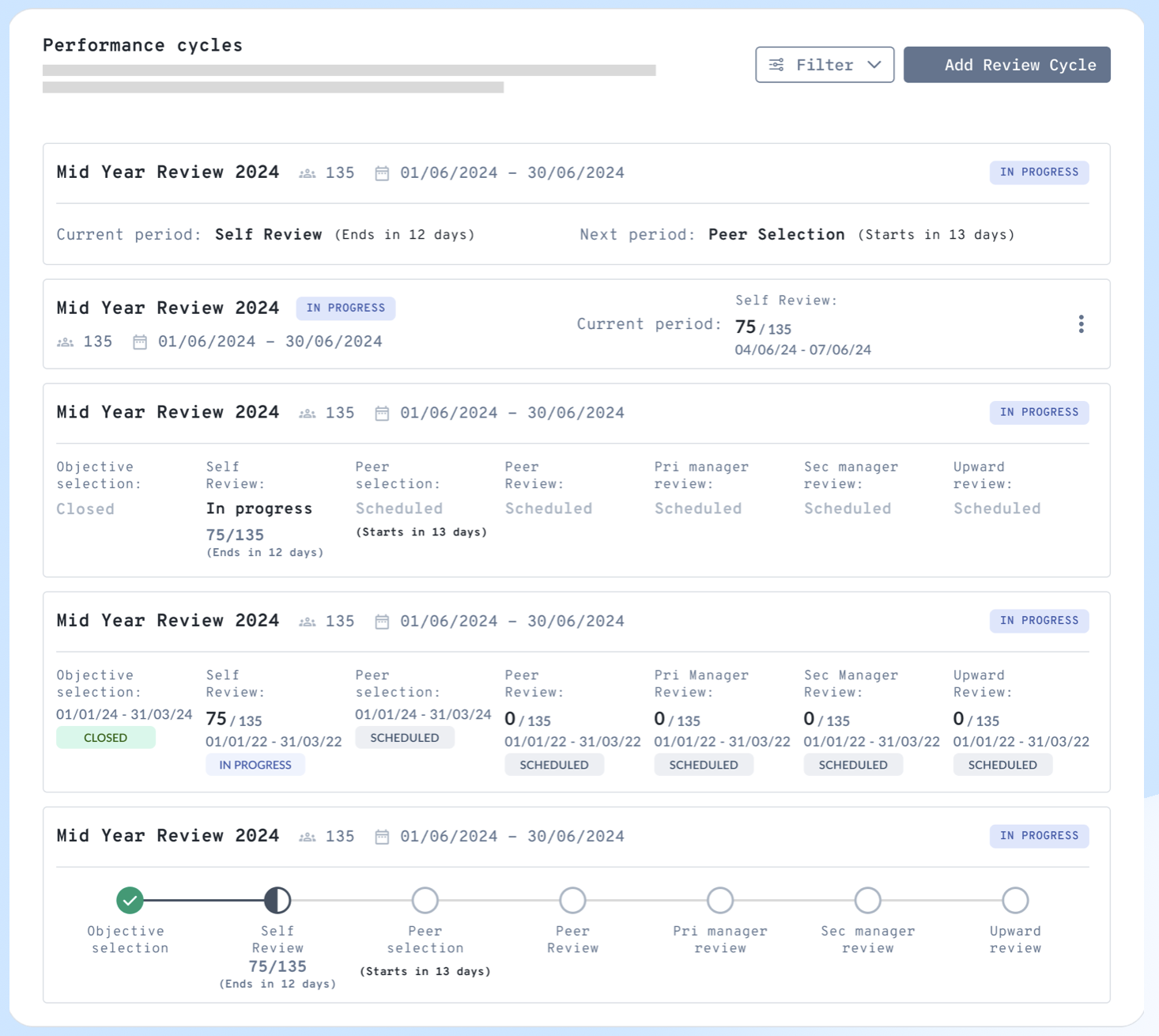Select the half-filled Self Review step marker
The width and height of the screenshot is (1159, 1036).
[x=277, y=900]
